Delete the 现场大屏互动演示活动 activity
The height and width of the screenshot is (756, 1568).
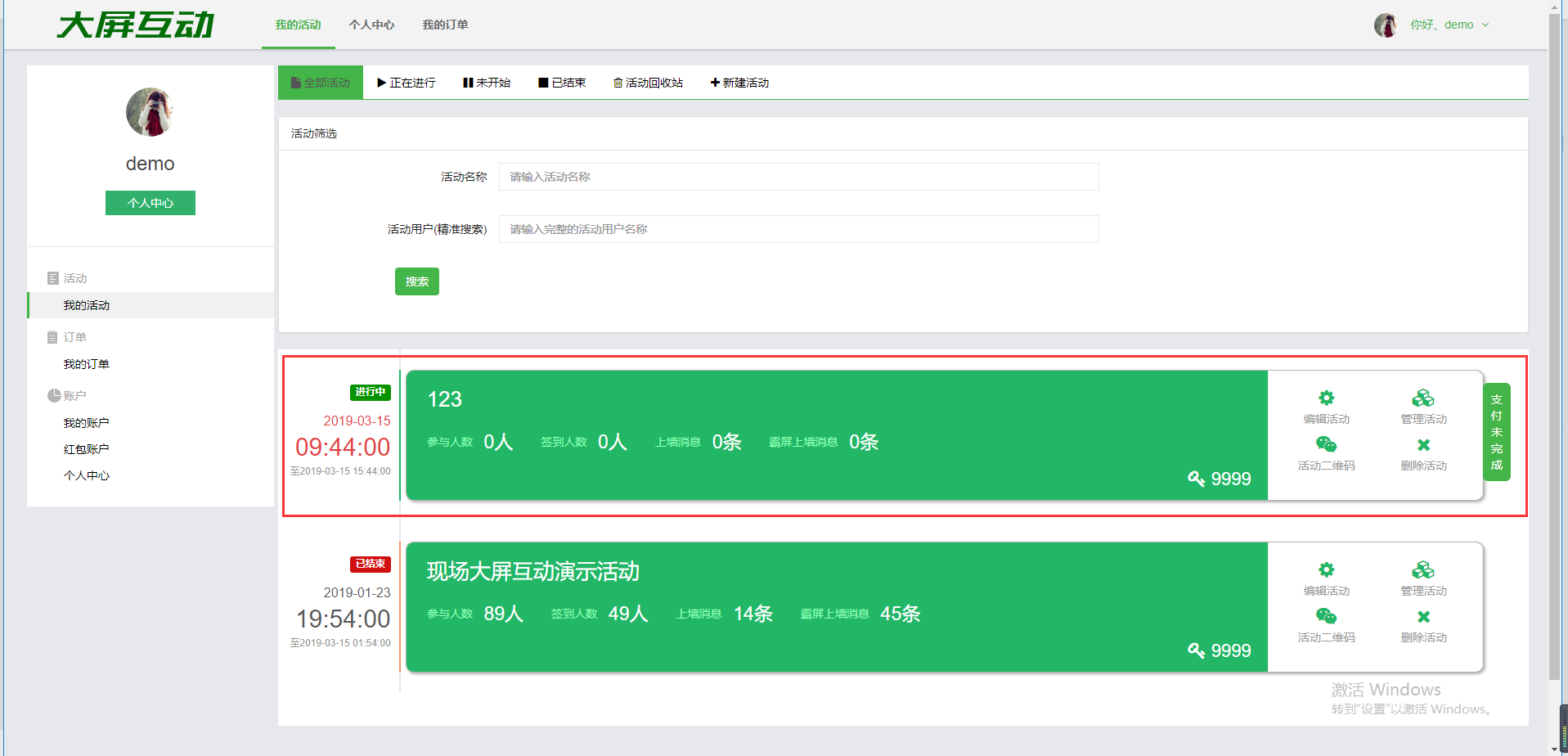pos(1423,617)
